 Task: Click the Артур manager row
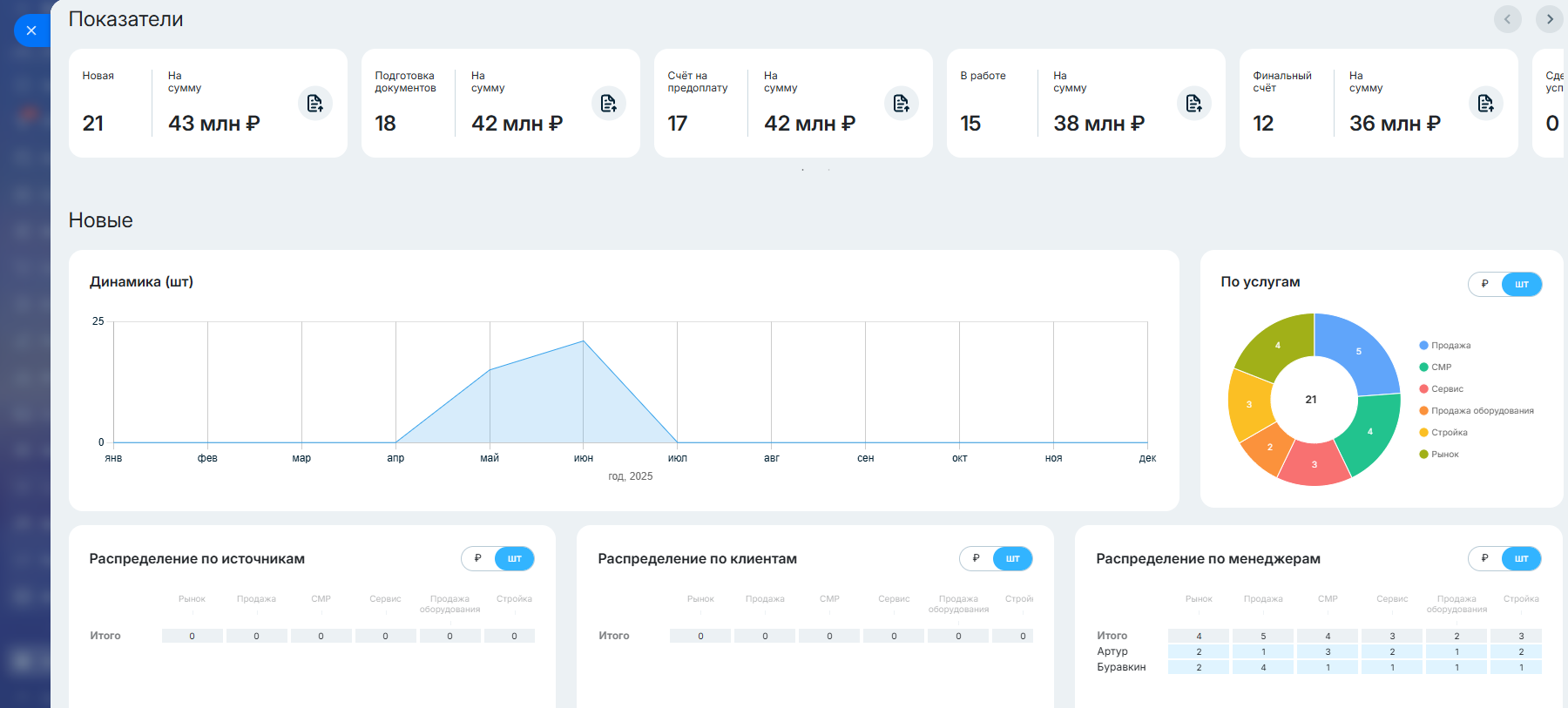point(1112,651)
